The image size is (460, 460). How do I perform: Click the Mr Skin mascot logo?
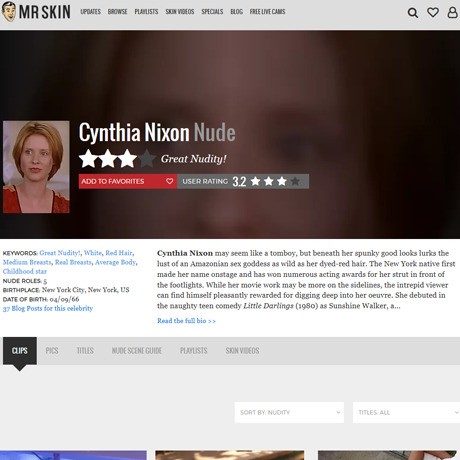click(9, 12)
